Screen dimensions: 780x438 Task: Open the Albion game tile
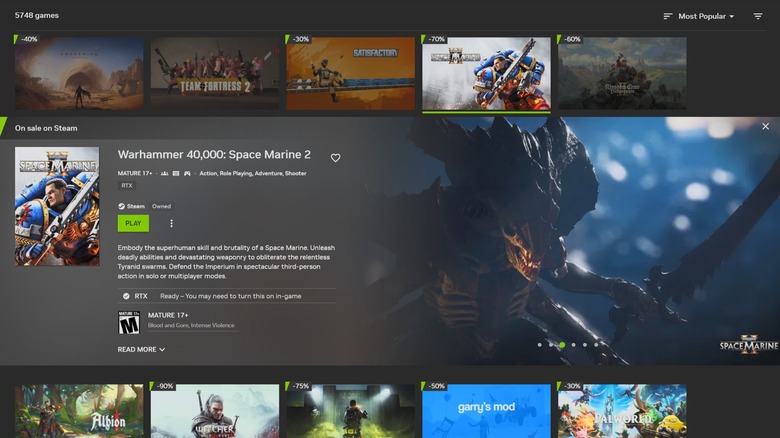click(x=79, y=411)
